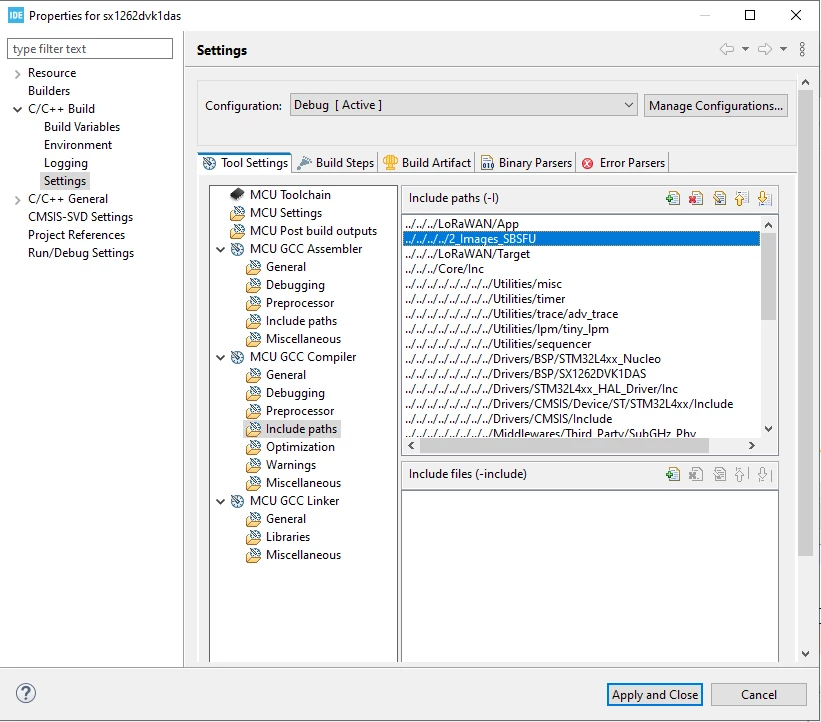Select Build Variables in the left tree
This screenshot has height=722, width=821.
tap(82, 127)
